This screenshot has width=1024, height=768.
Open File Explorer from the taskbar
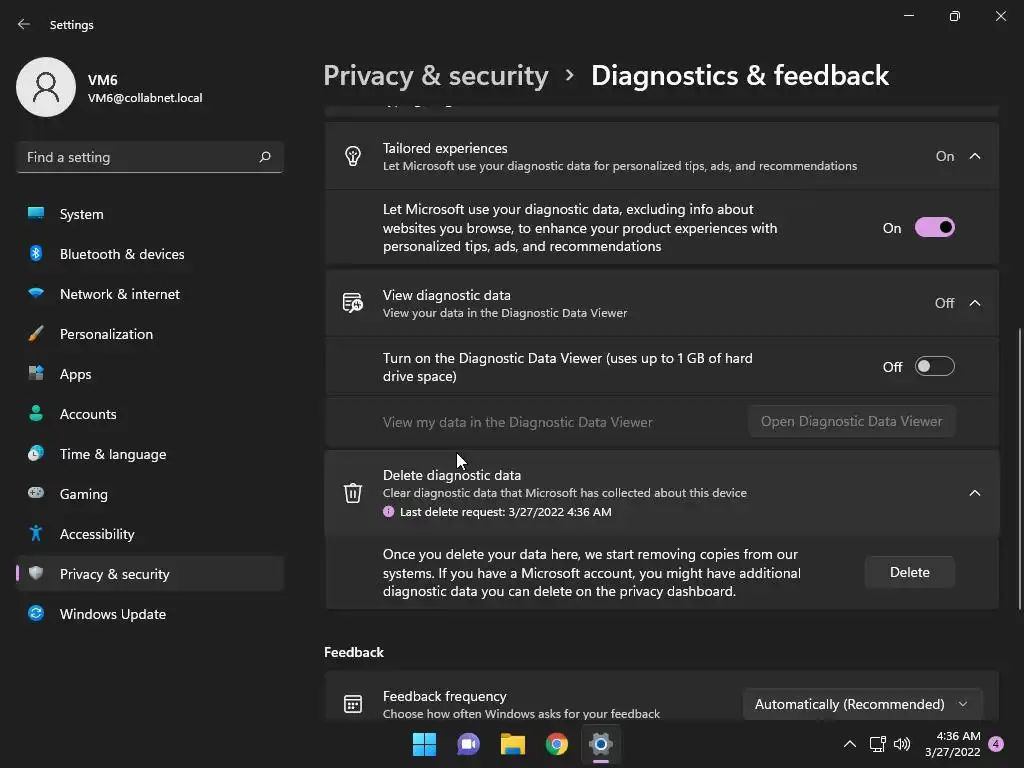click(x=513, y=744)
